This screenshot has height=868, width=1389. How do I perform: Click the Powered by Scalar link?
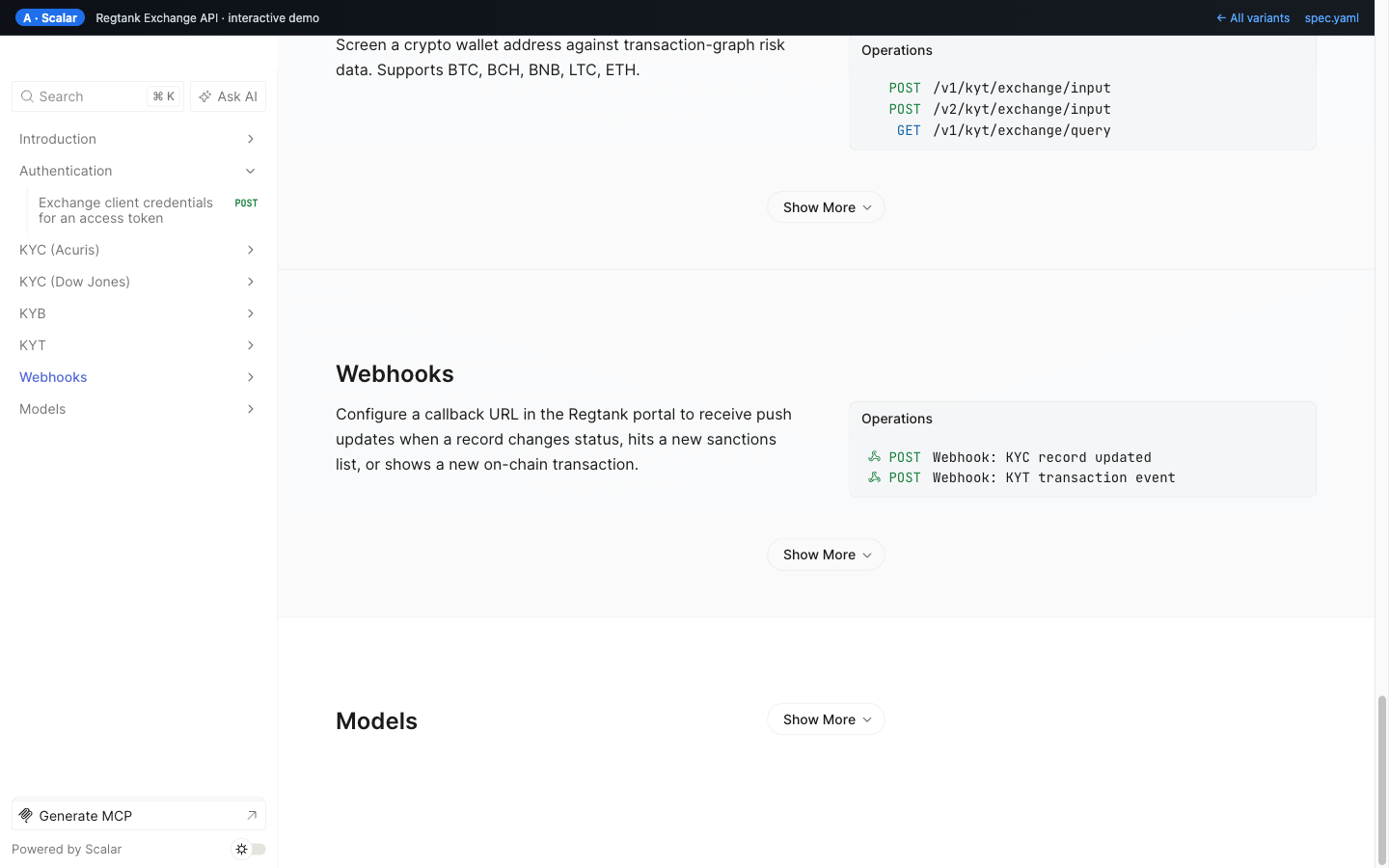click(x=67, y=850)
